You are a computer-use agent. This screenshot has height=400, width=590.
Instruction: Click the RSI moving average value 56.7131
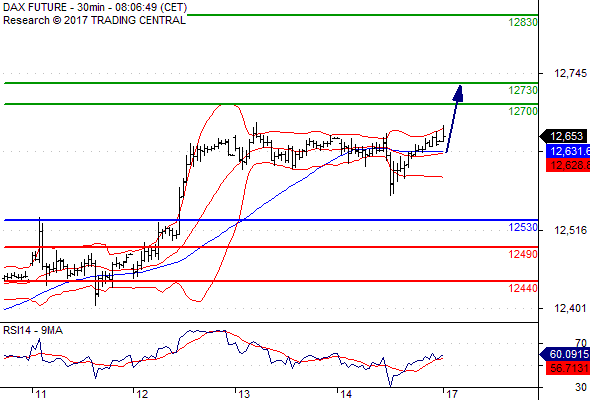tap(568, 368)
